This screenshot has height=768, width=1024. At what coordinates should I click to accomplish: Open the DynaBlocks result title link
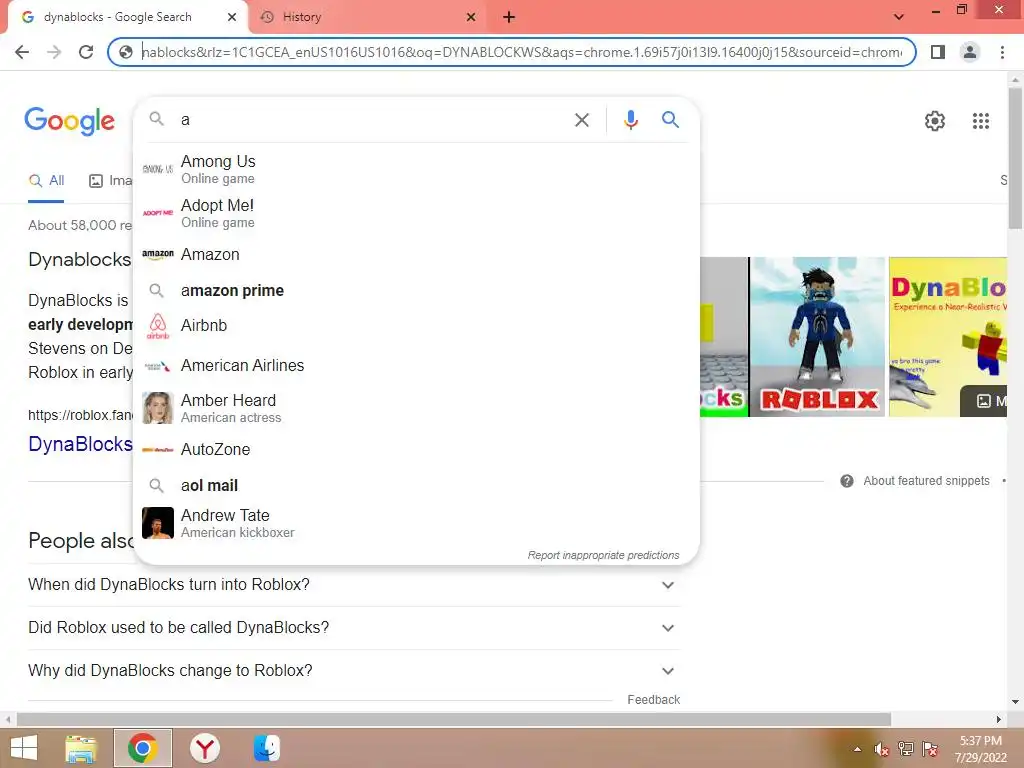(80, 444)
